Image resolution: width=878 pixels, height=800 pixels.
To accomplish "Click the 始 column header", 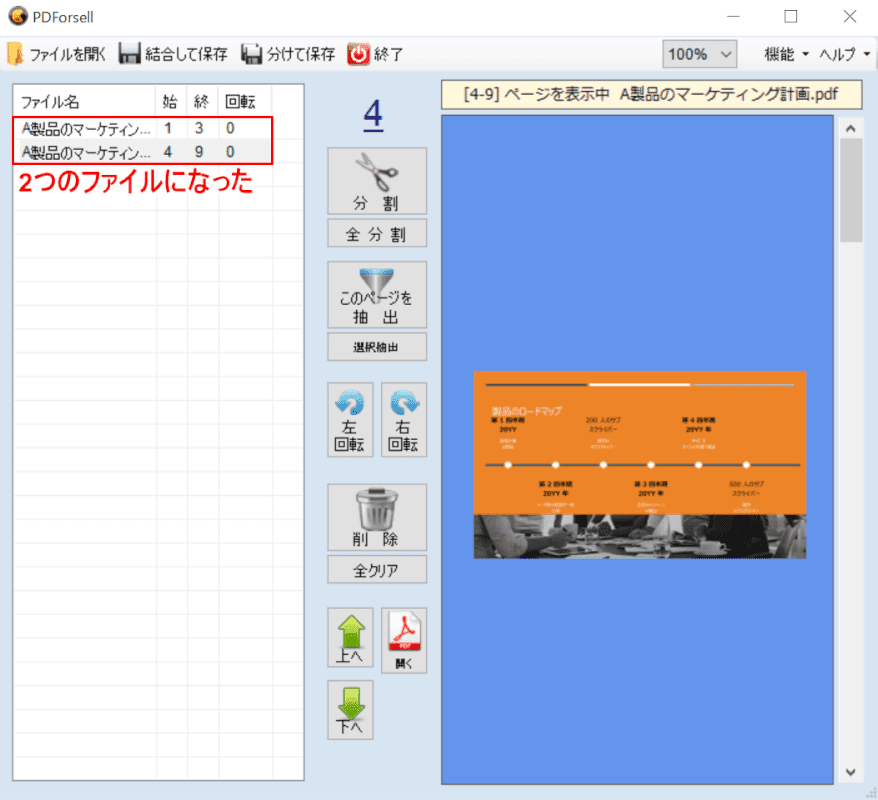I will [170, 102].
